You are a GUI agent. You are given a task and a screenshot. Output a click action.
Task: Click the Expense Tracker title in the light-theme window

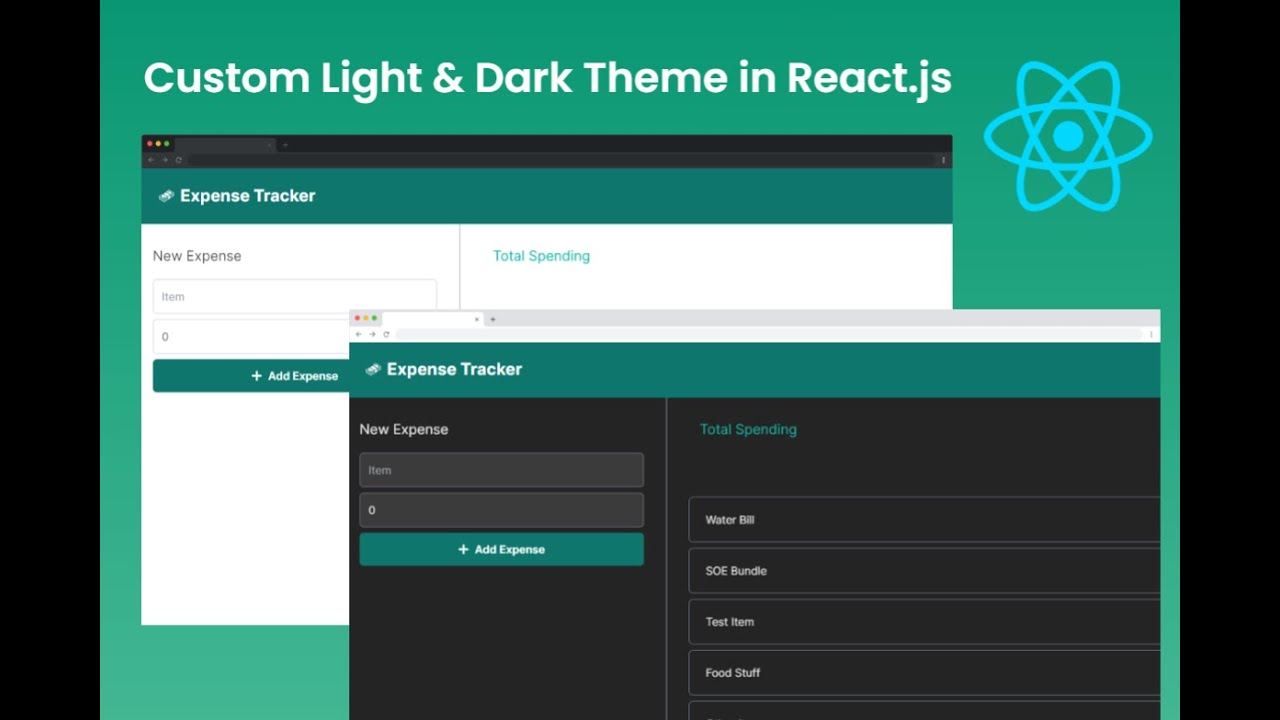(x=248, y=196)
